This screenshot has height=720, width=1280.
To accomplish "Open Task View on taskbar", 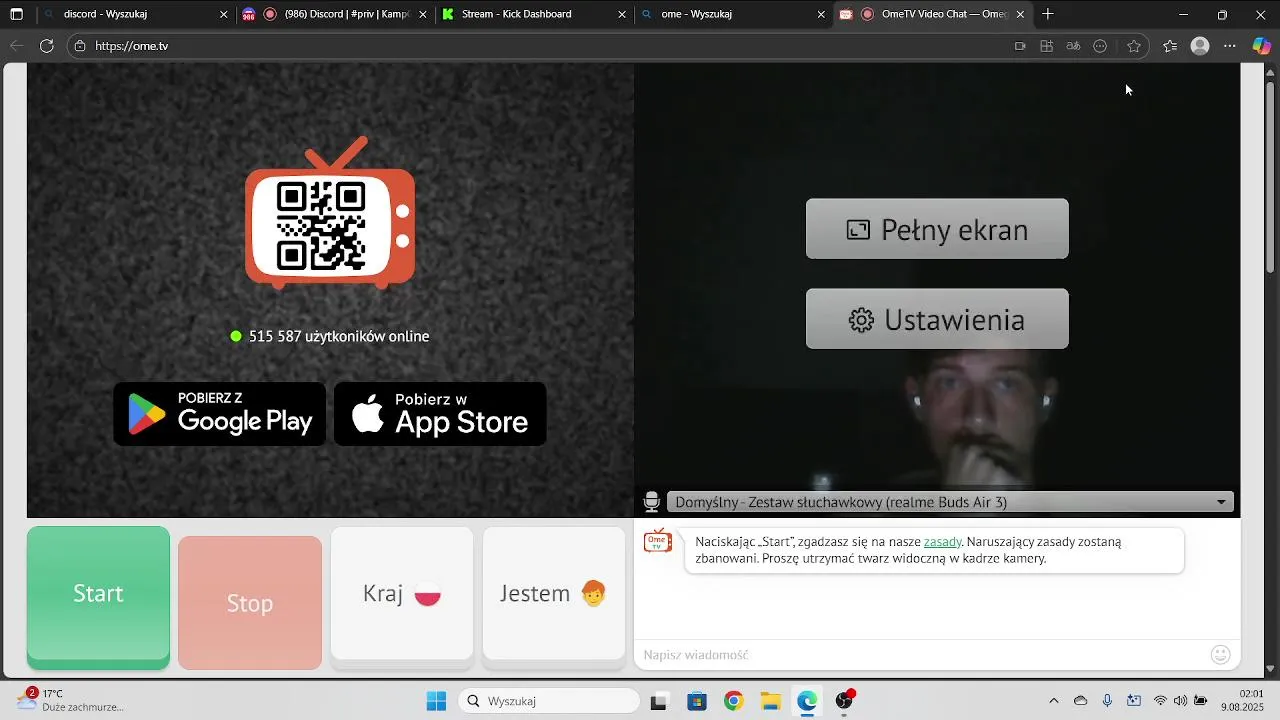I will (658, 701).
